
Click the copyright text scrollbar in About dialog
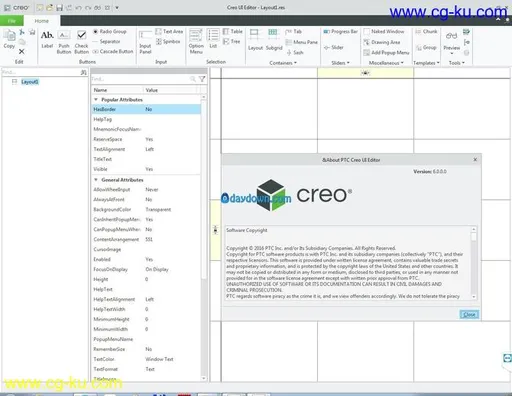(x=474, y=263)
